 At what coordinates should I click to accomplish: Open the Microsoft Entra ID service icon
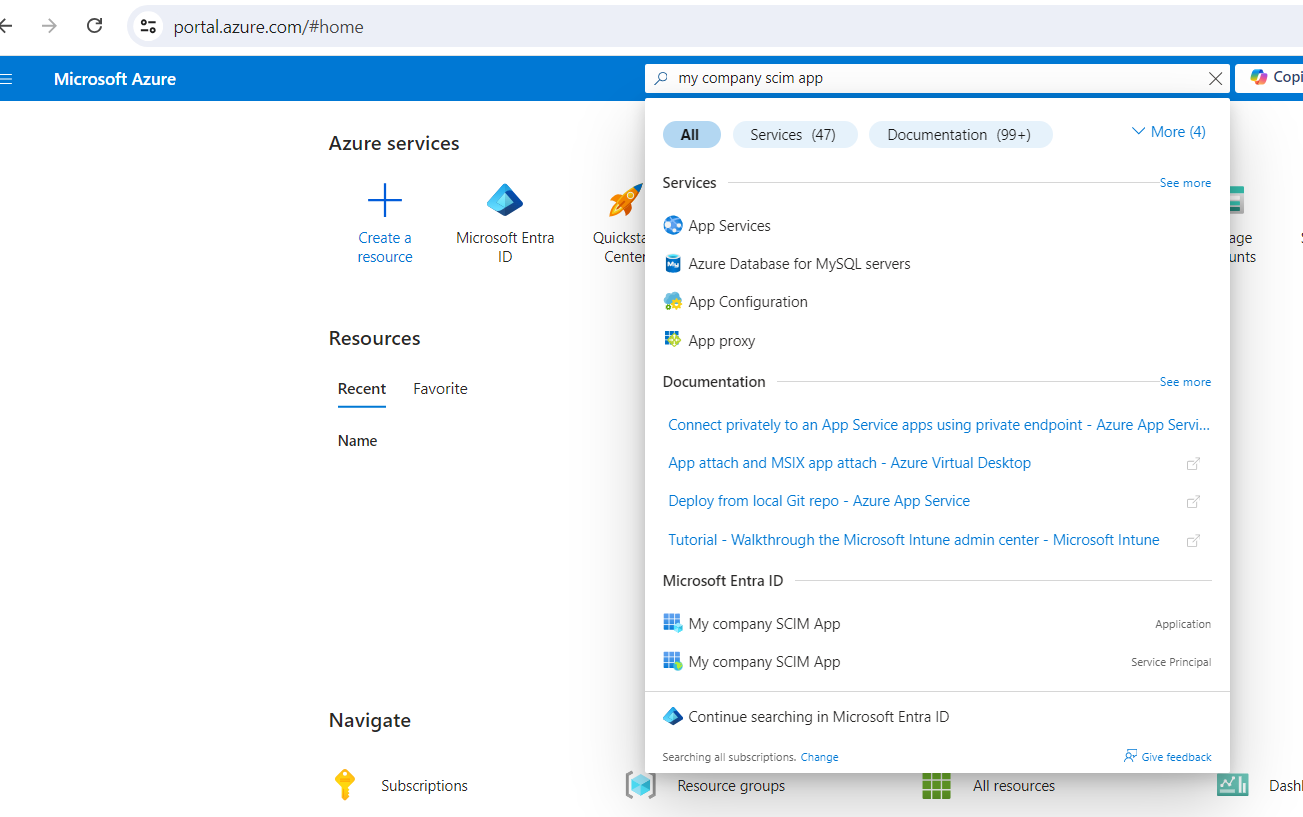click(505, 201)
